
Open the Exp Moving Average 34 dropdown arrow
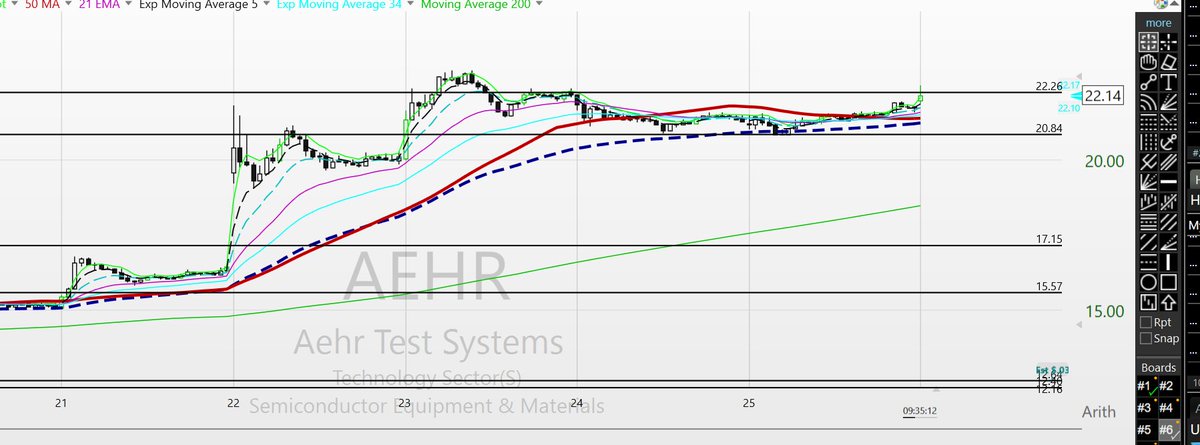[x=409, y=5]
